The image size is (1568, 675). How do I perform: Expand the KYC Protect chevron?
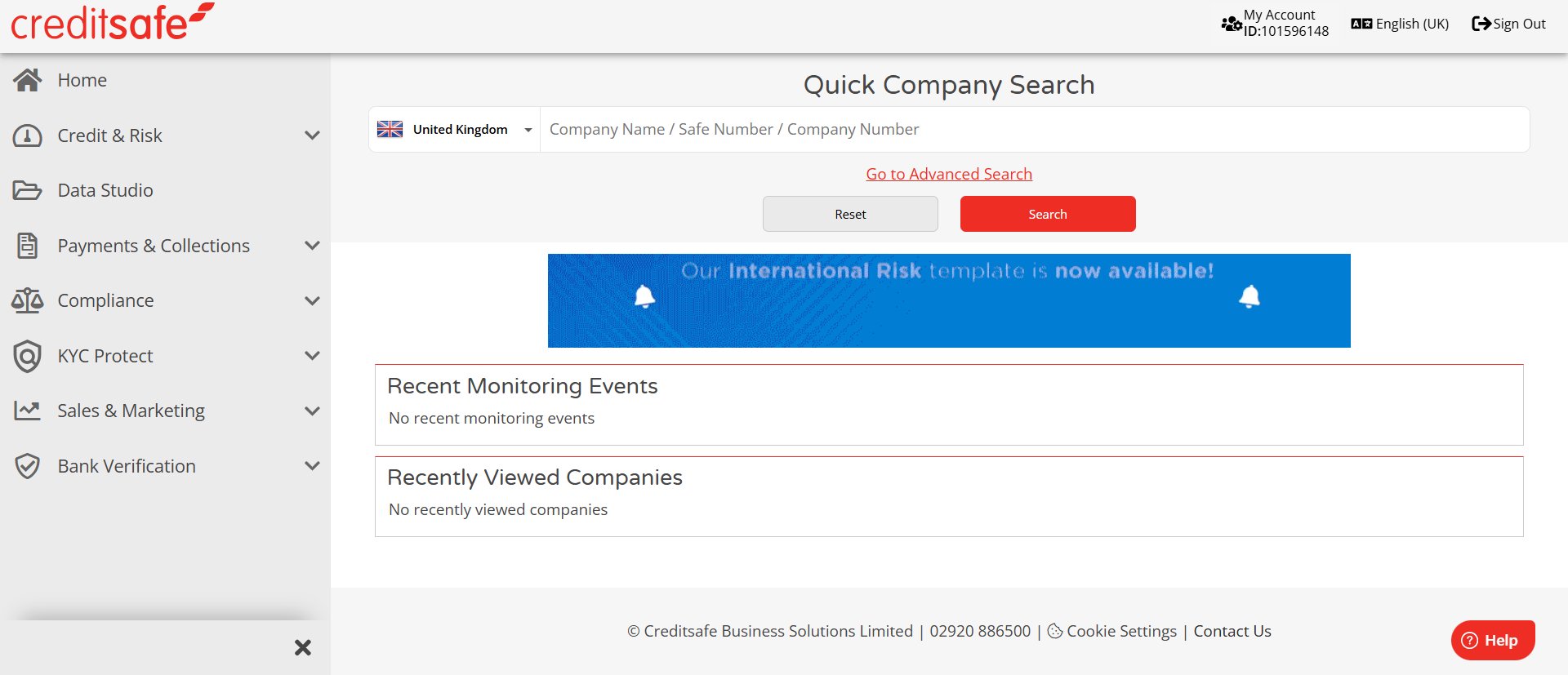click(x=312, y=356)
